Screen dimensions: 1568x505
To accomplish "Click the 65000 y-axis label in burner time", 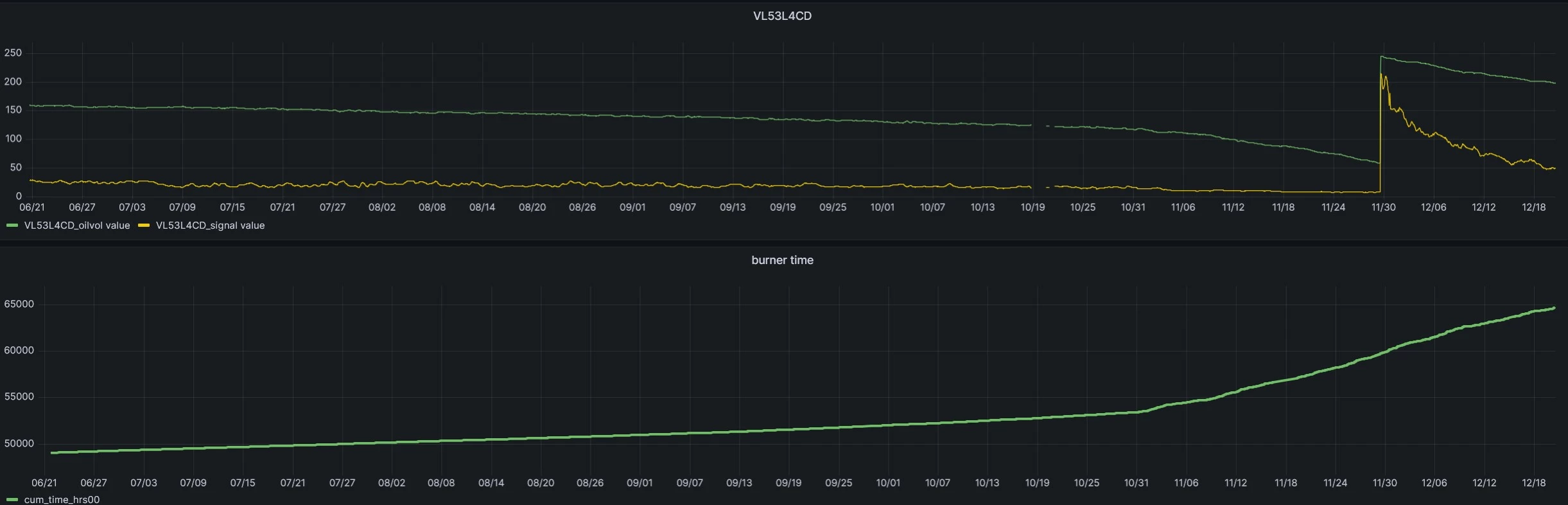I will 19,304.
